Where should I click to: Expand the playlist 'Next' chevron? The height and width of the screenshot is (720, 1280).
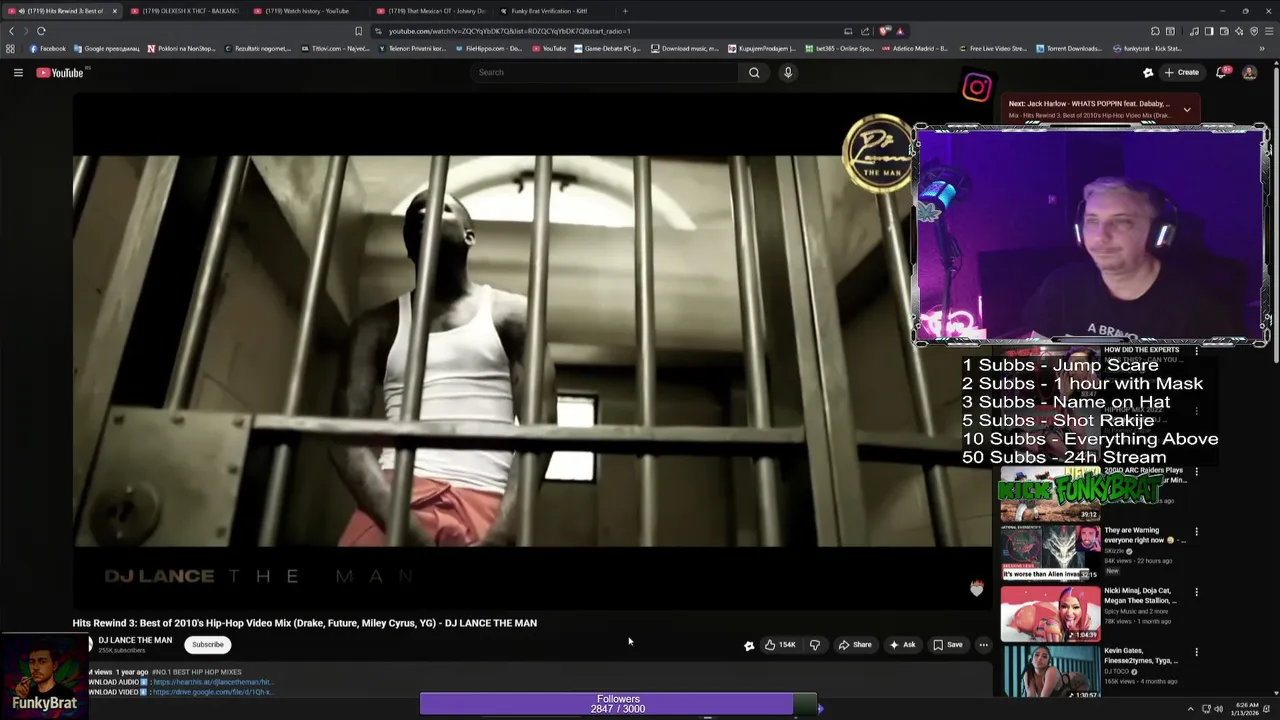(1187, 109)
